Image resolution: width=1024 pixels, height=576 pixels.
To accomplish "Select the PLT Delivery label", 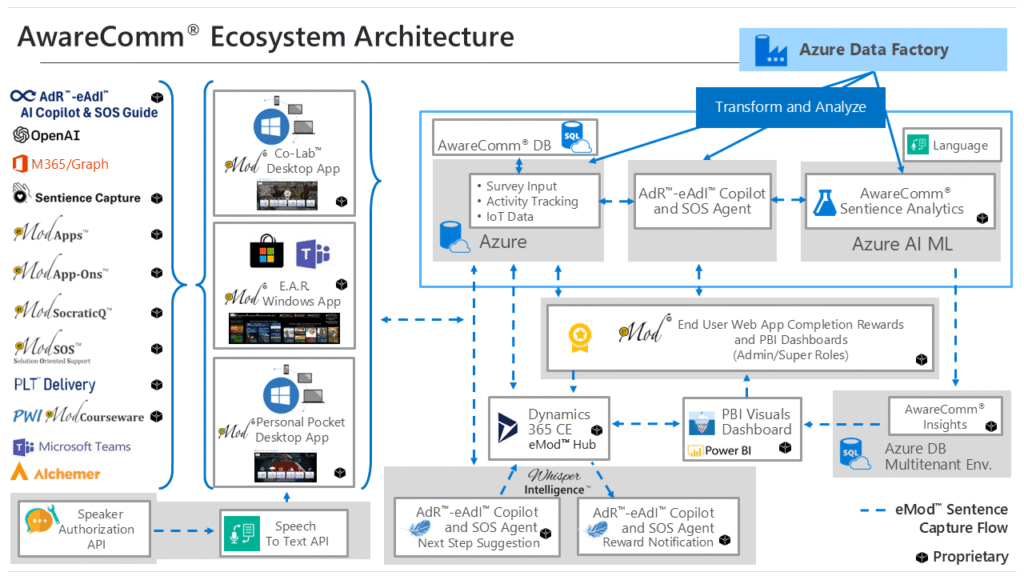I will 55,385.
